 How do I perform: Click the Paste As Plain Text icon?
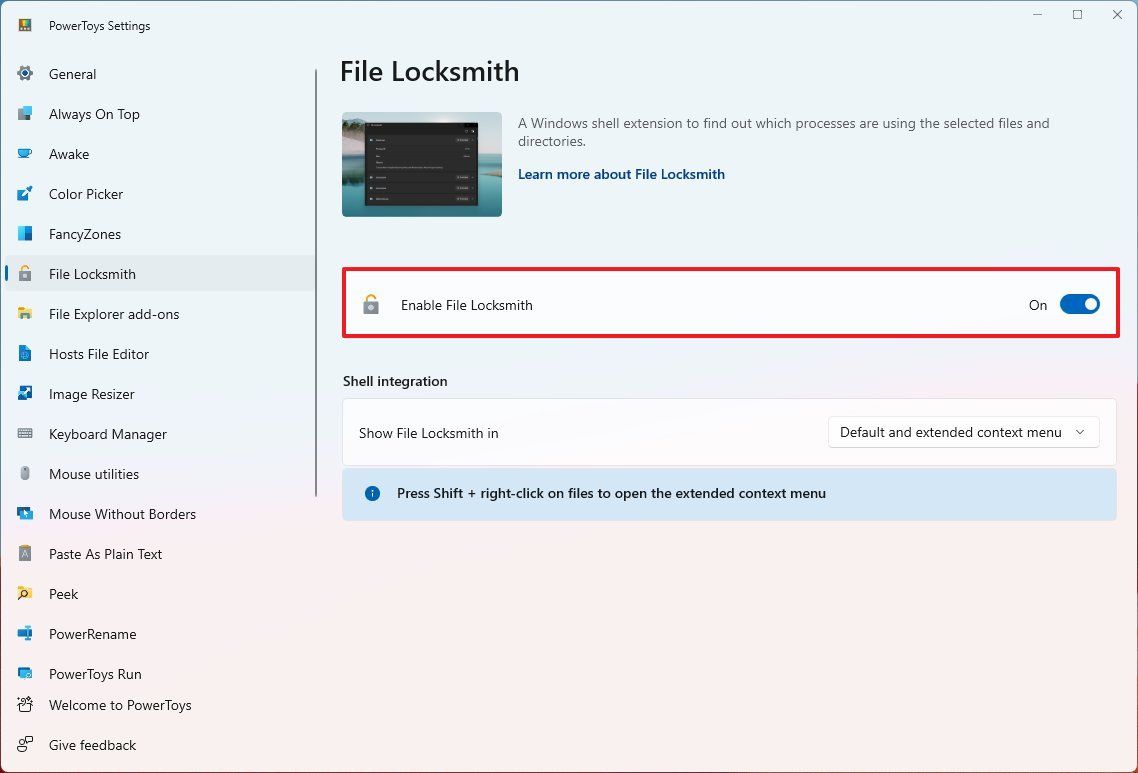click(25, 553)
